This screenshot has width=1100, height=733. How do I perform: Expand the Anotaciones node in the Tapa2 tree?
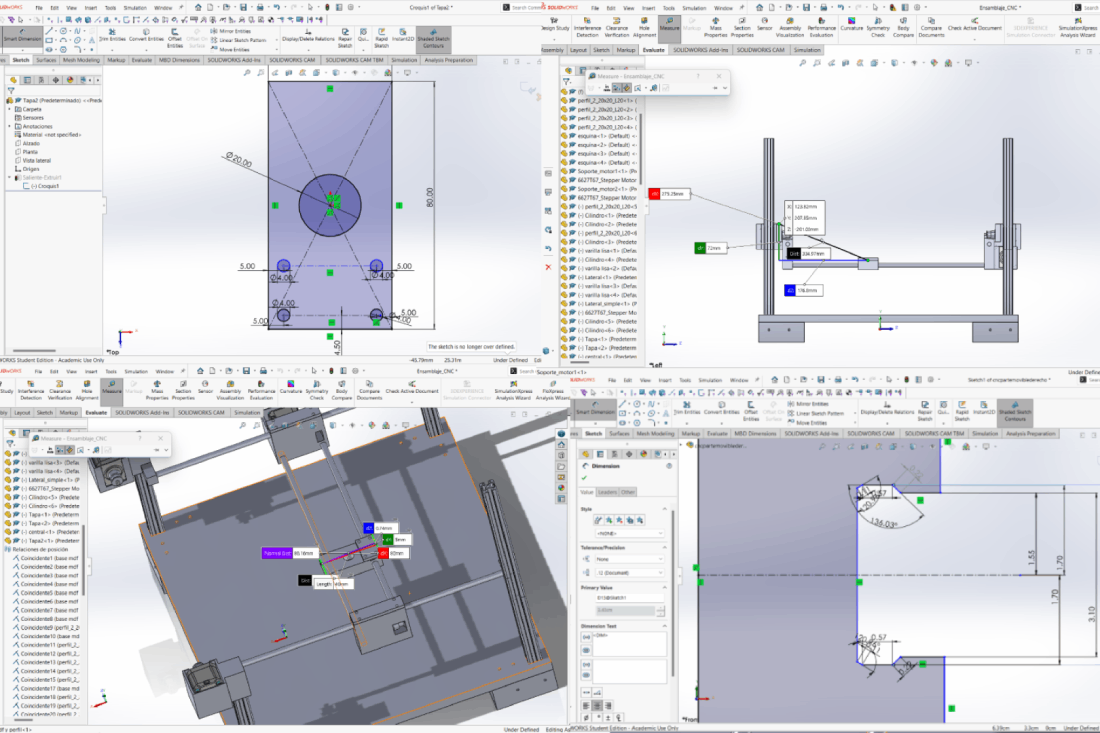10,126
